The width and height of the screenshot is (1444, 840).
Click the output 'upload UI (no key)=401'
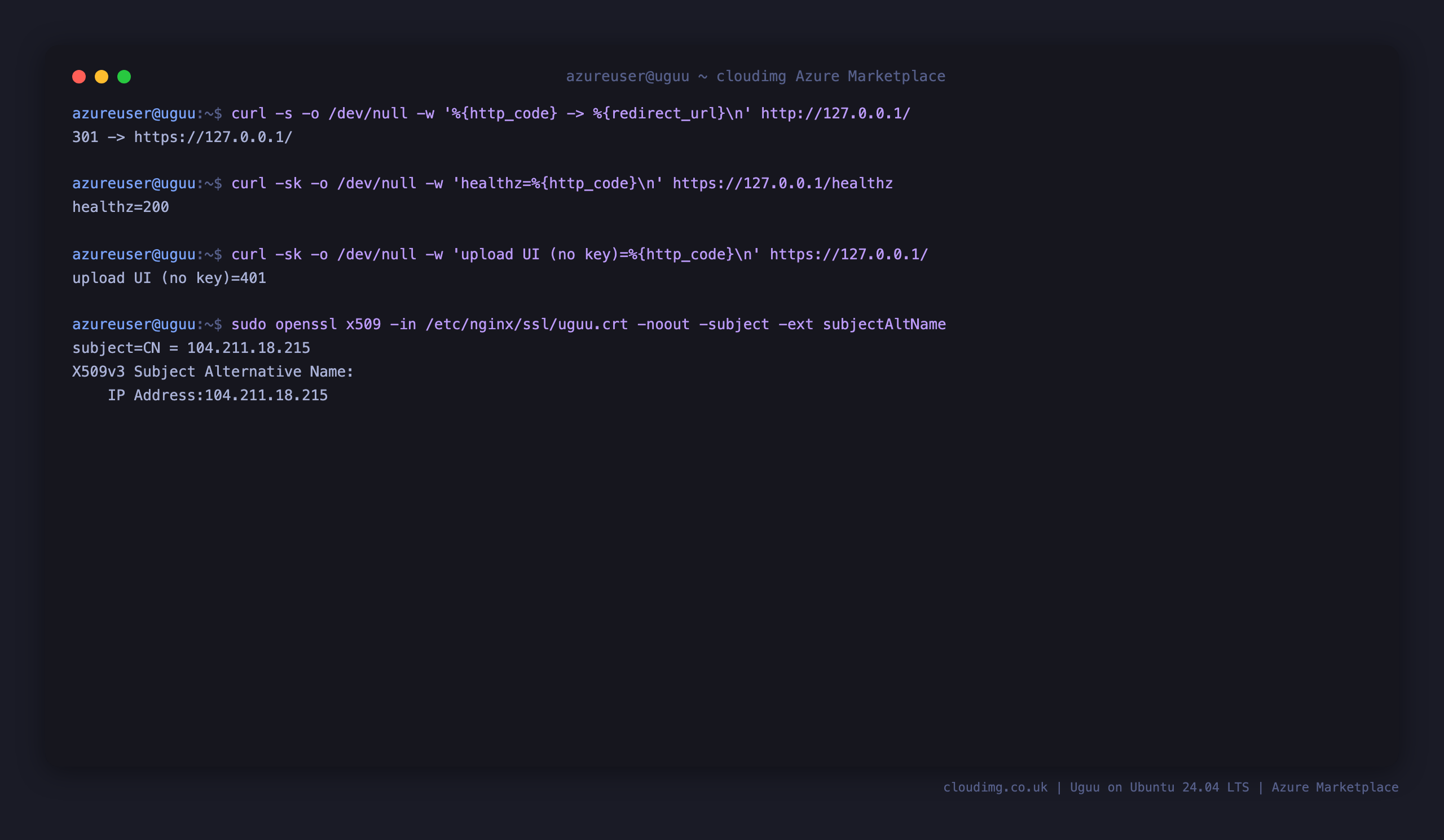(169, 278)
